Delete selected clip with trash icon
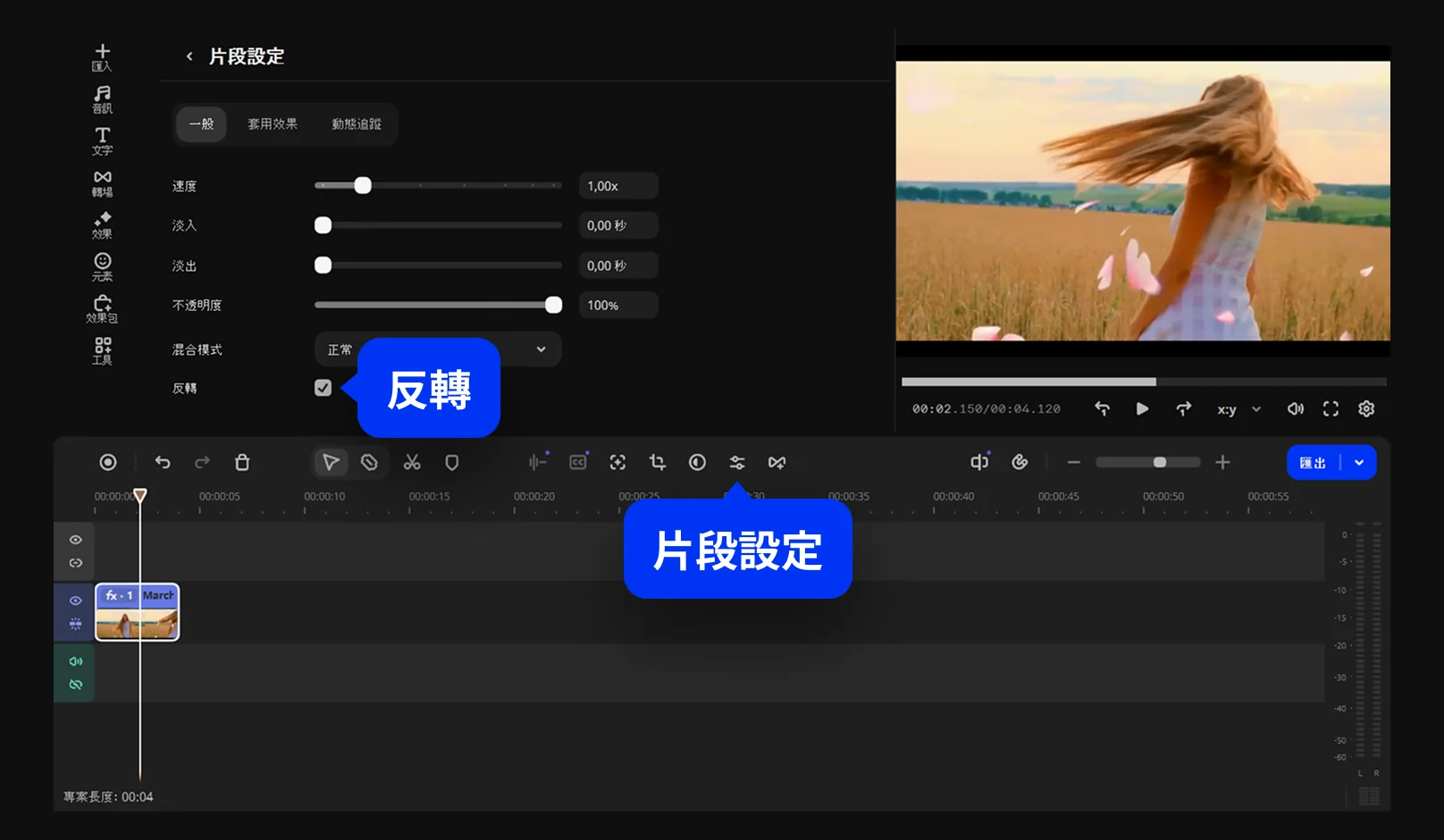This screenshot has height=840, width=1444. (242, 462)
